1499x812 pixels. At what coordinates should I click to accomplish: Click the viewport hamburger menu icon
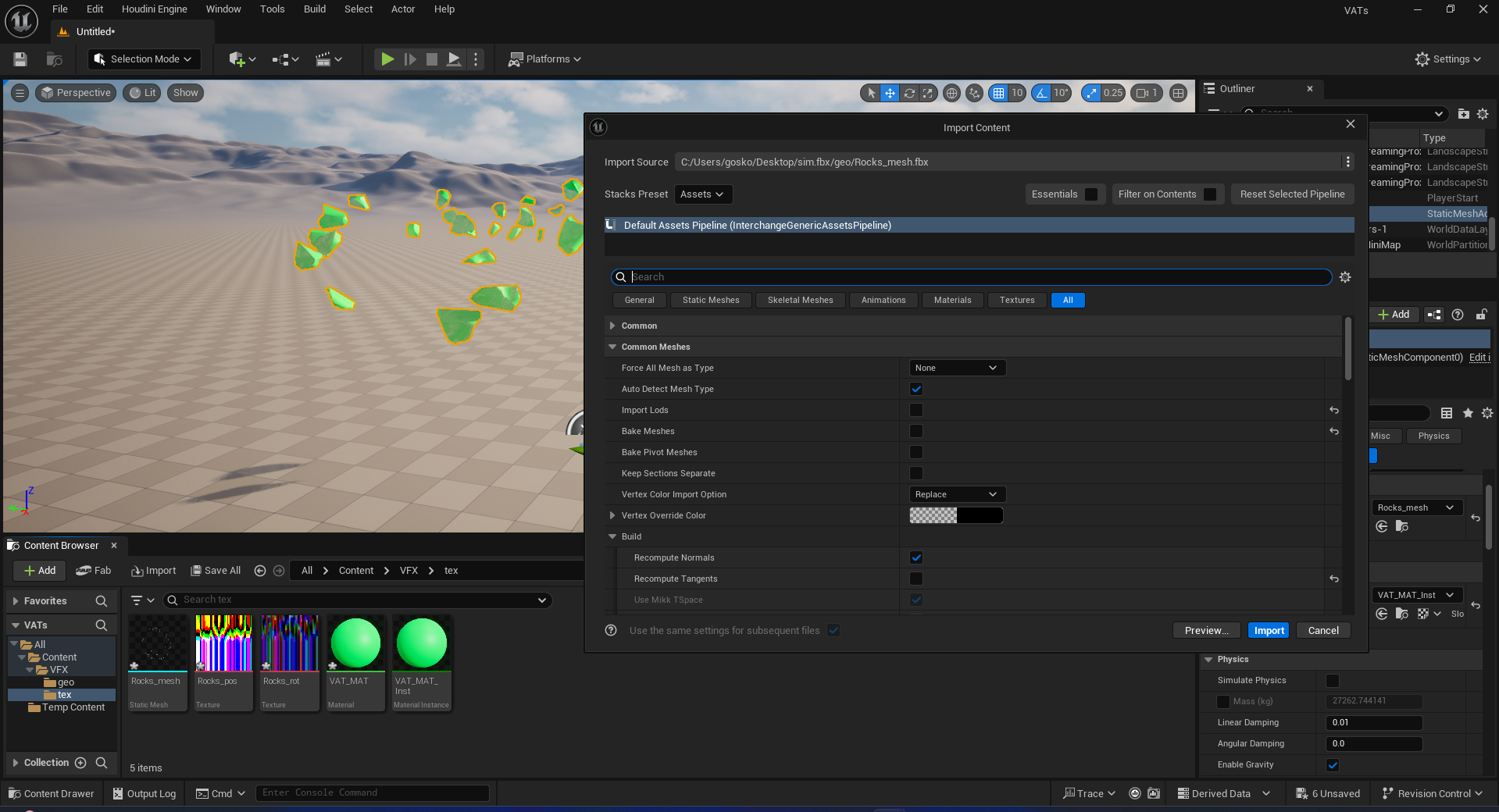tap(20, 93)
